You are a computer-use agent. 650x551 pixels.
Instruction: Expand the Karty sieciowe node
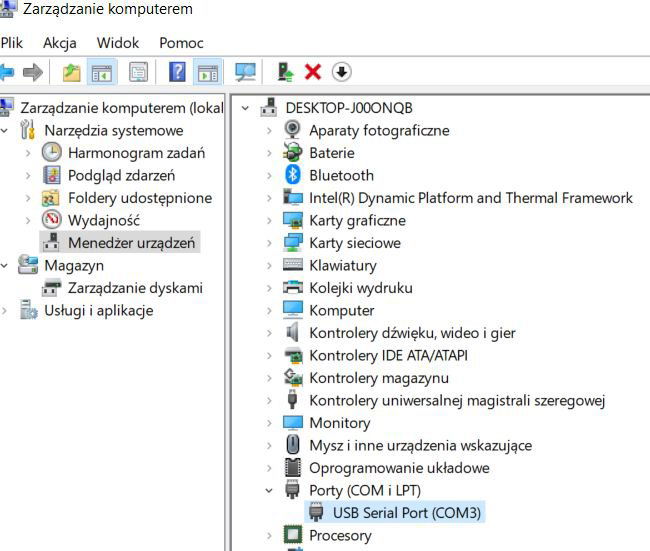point(269,243)
